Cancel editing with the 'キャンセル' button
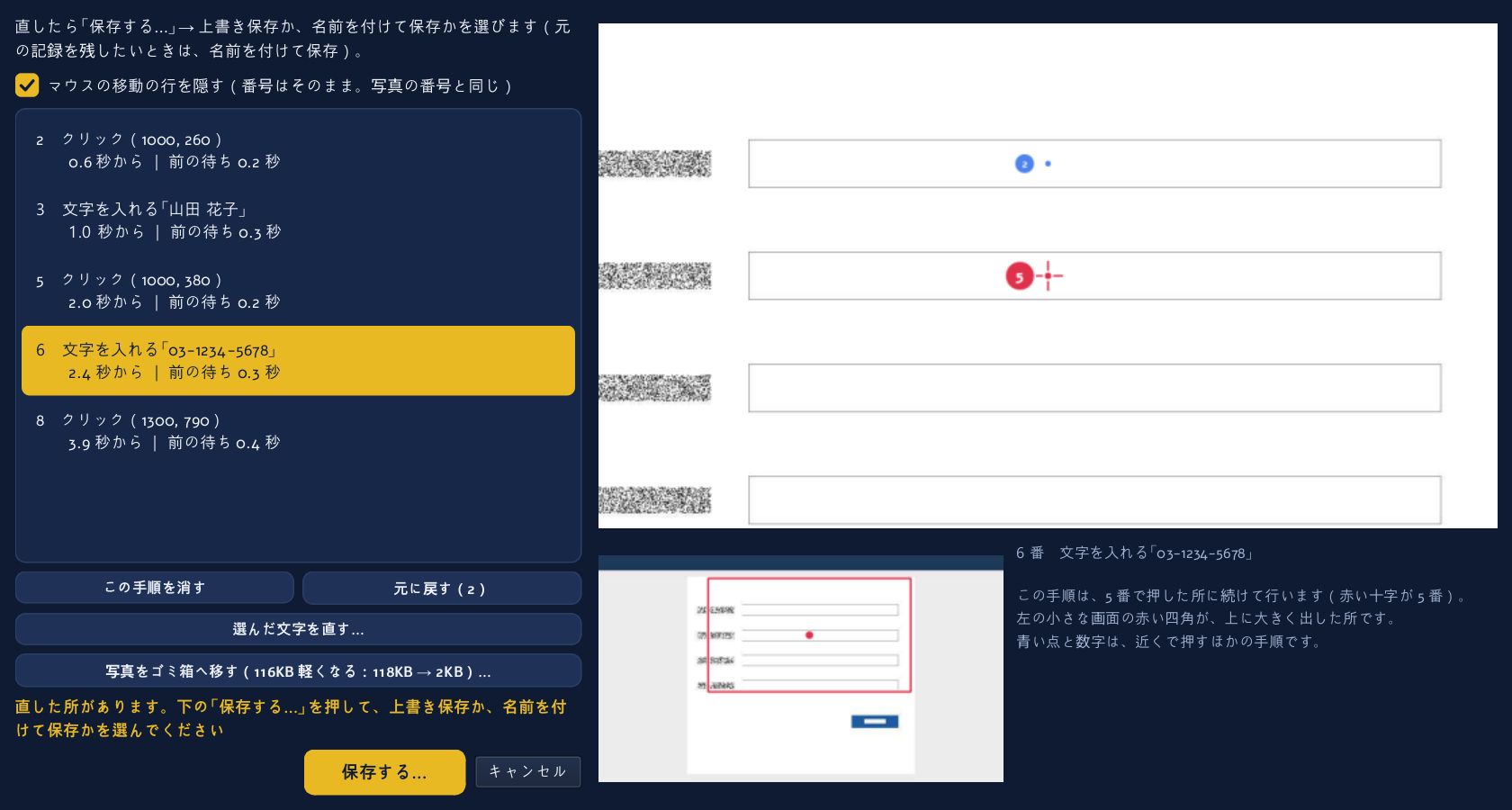 (x=528, y=771)
